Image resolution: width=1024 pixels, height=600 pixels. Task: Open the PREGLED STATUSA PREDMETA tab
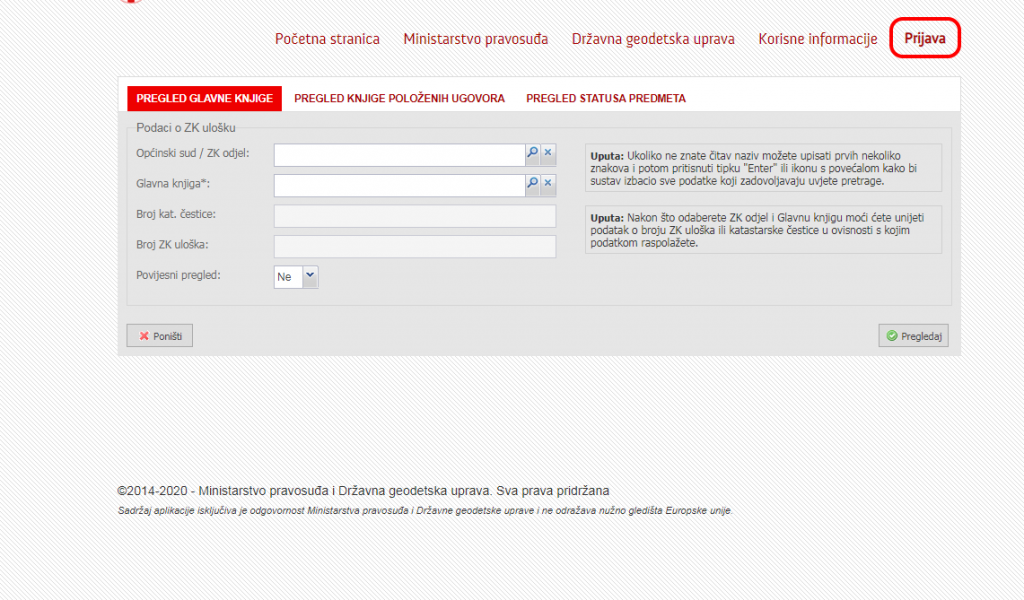click(x=605, y=98)
